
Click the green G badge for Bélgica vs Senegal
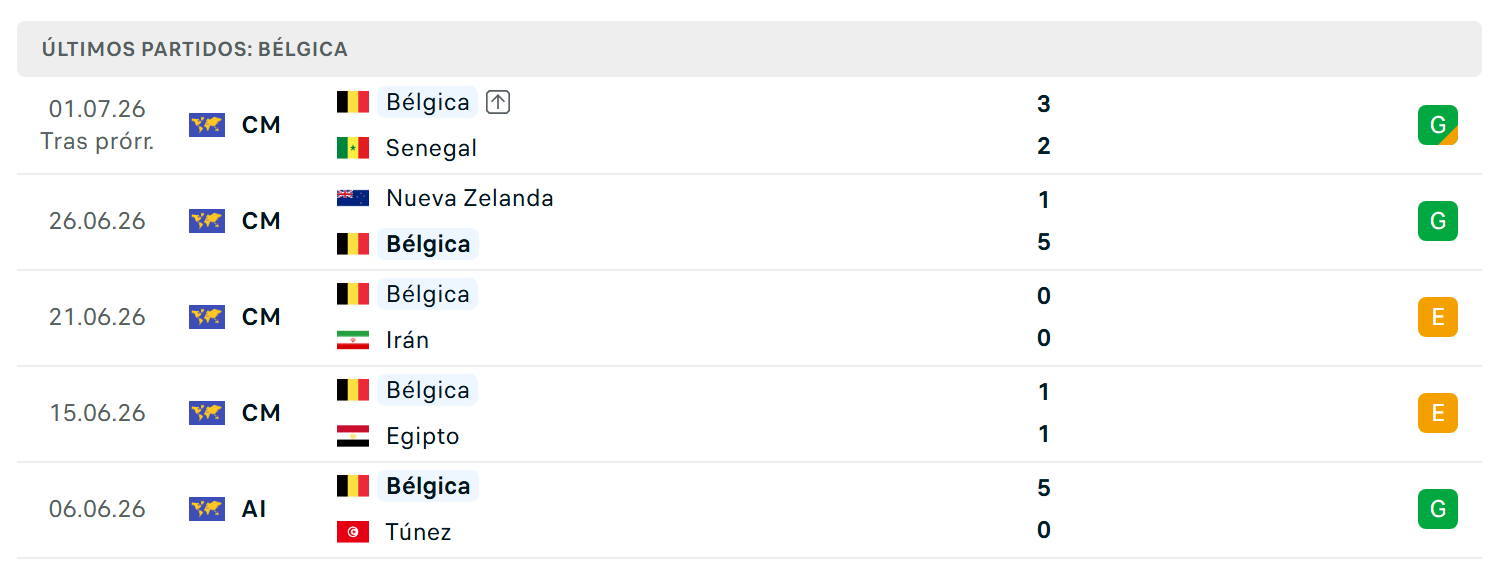[x=1438, y=125]
